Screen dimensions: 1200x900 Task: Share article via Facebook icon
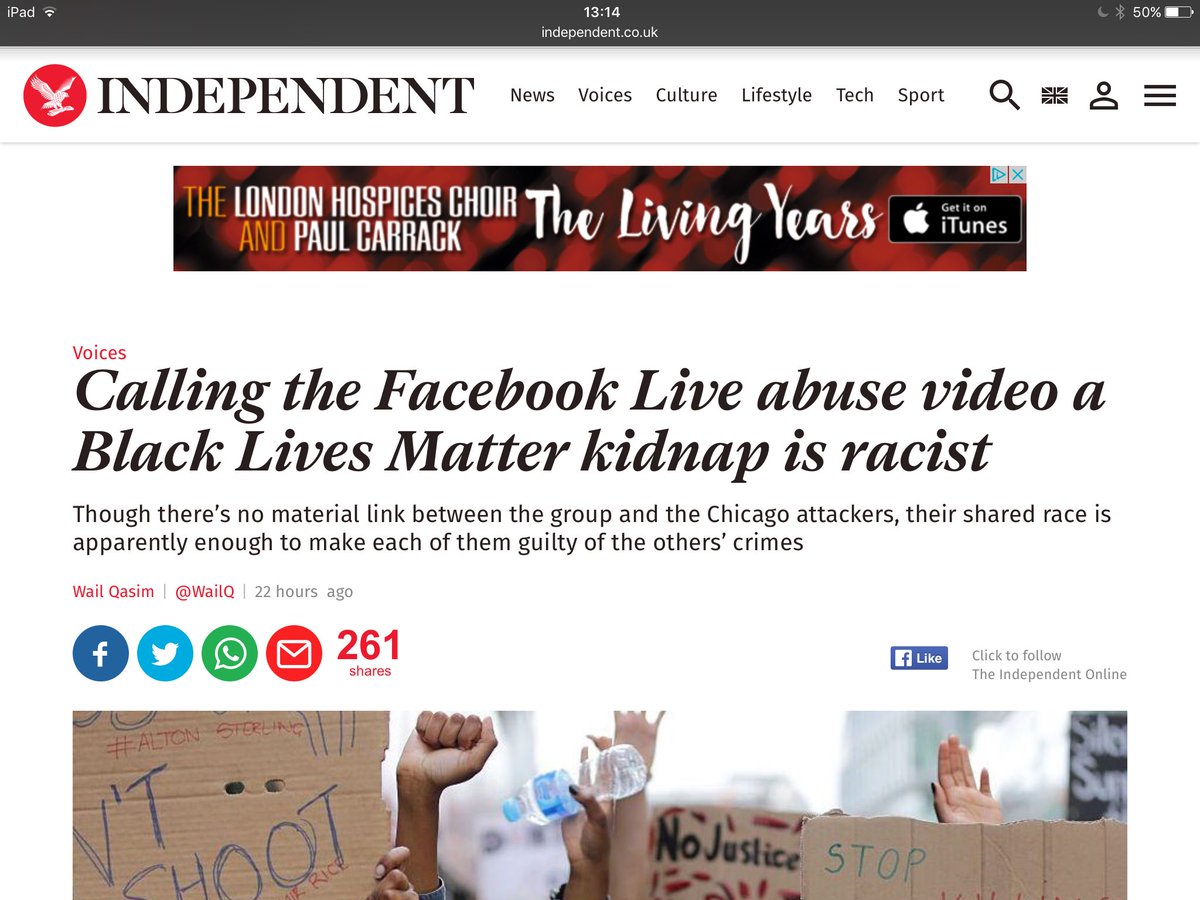click(x=101, y=654)
